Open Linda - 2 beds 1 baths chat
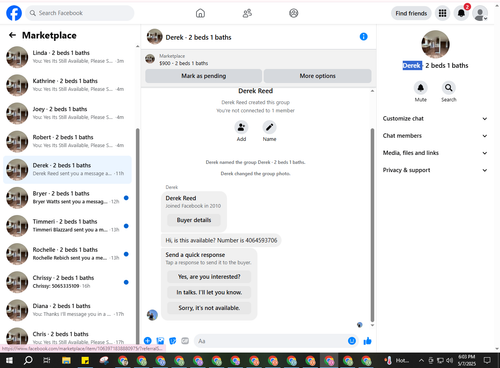500x368 pixels. pos(67,57)
